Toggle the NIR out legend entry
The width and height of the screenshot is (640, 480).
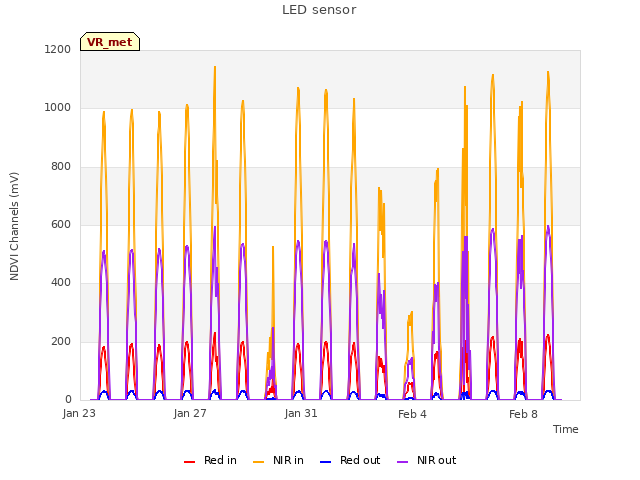tap(427, 460)
